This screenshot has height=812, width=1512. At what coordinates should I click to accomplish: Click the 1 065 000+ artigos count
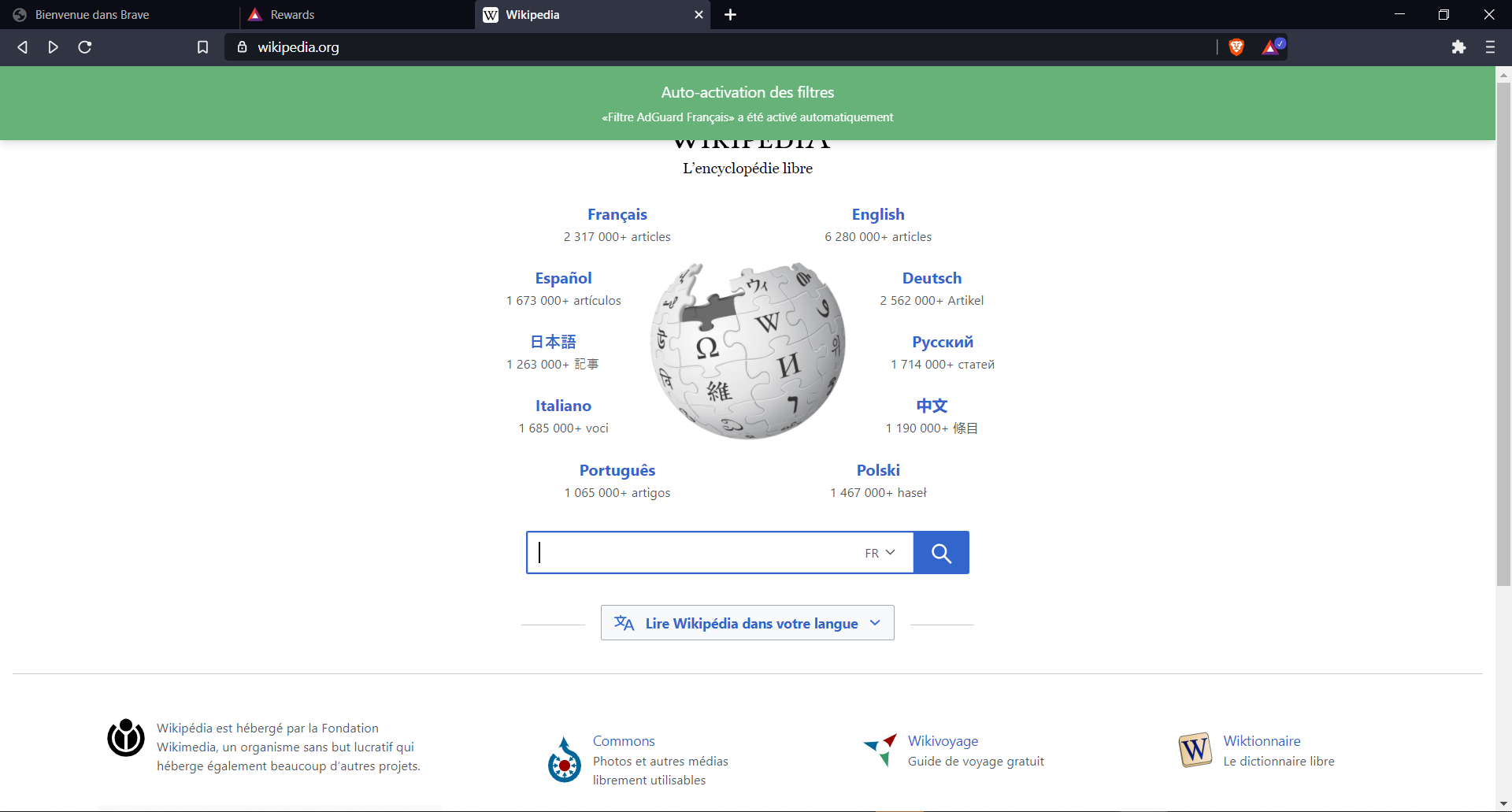[x=617, y=493]
